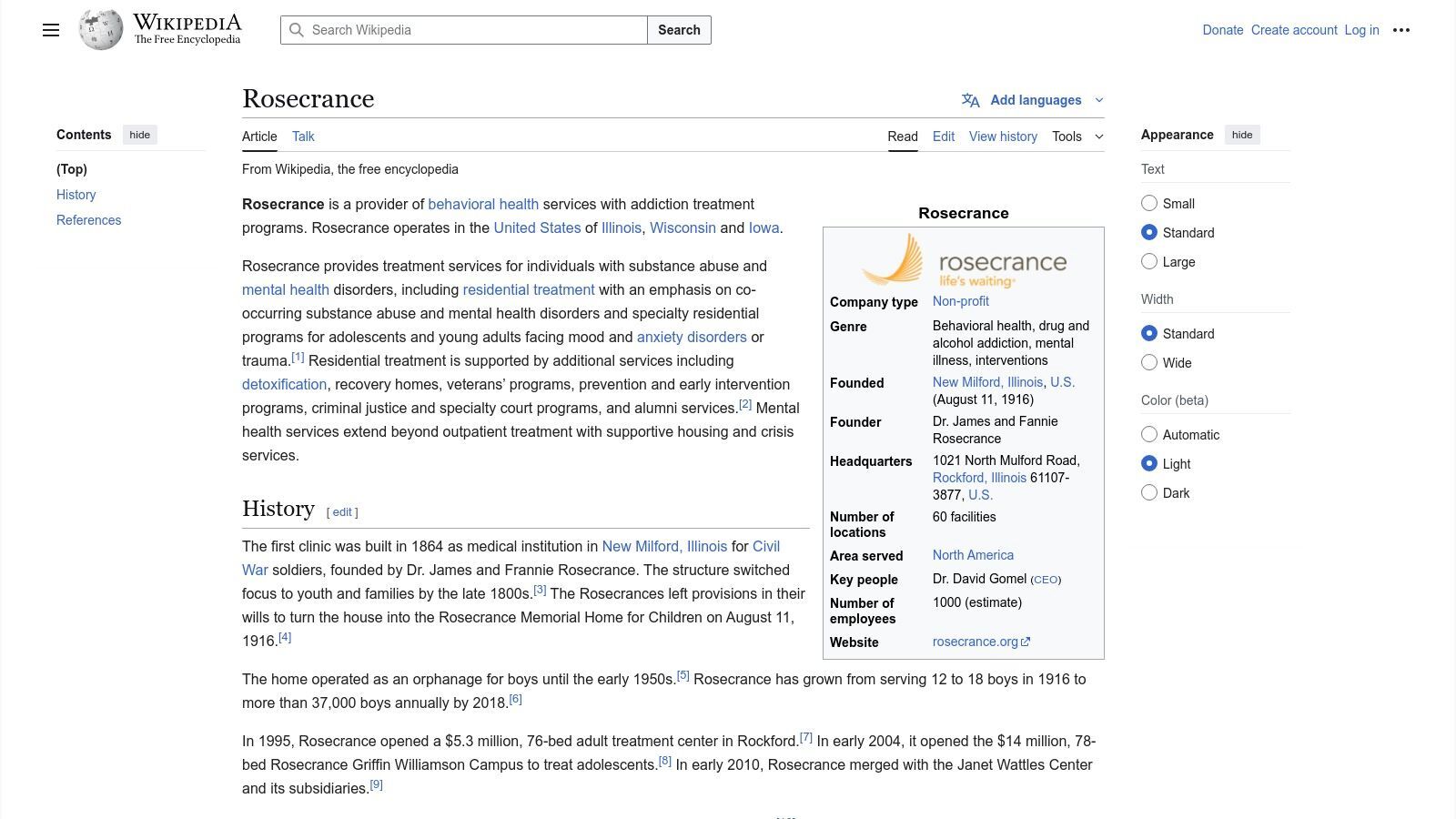Open the Rockford, Illinois infobox link
The height and width of the screenshot is (819, 1456).
[x=979, y=478]
